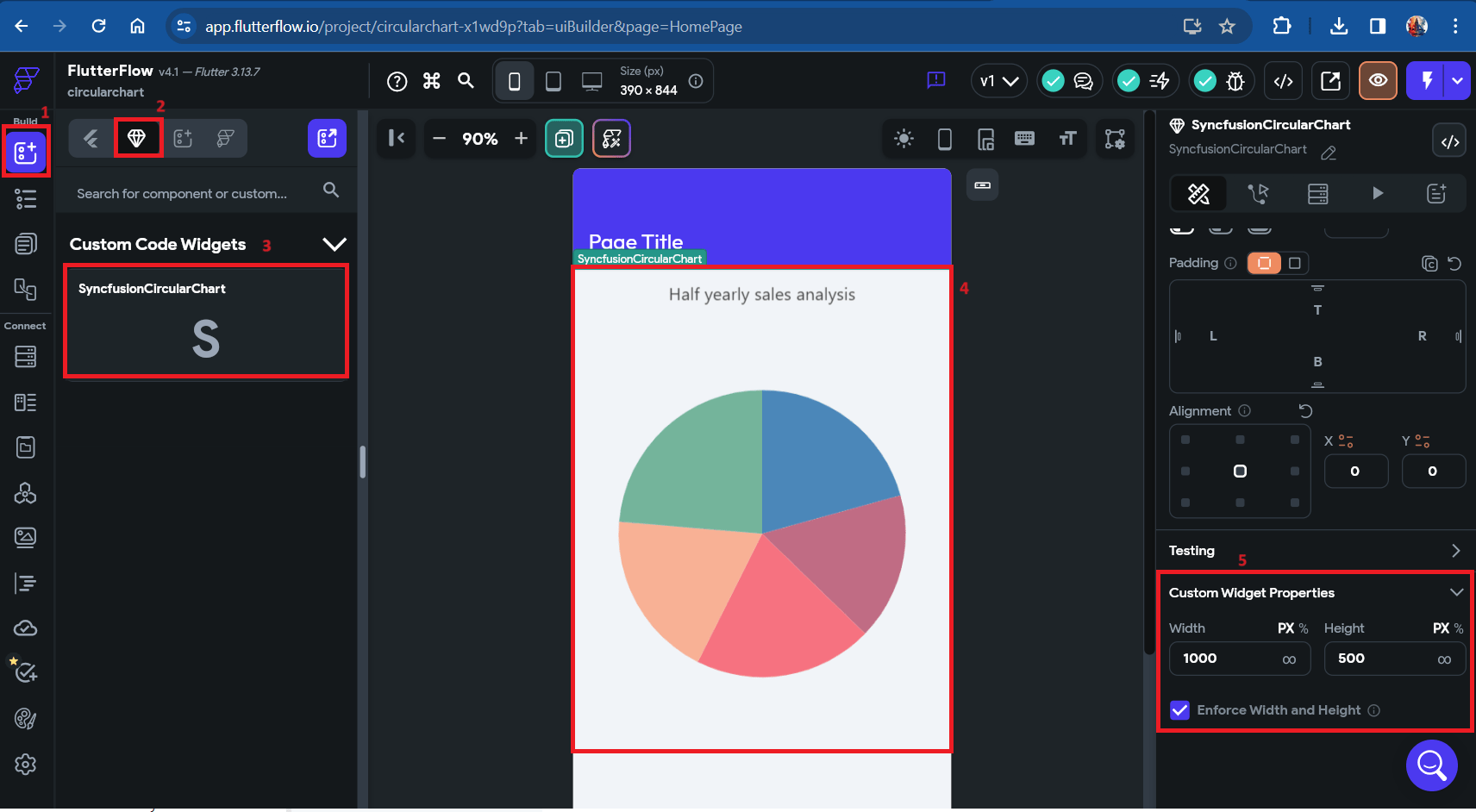The height and width of the screenshot is (812, 1476).
Task: Select center alignment in the alignment grid
Action: coord(1240,471)
